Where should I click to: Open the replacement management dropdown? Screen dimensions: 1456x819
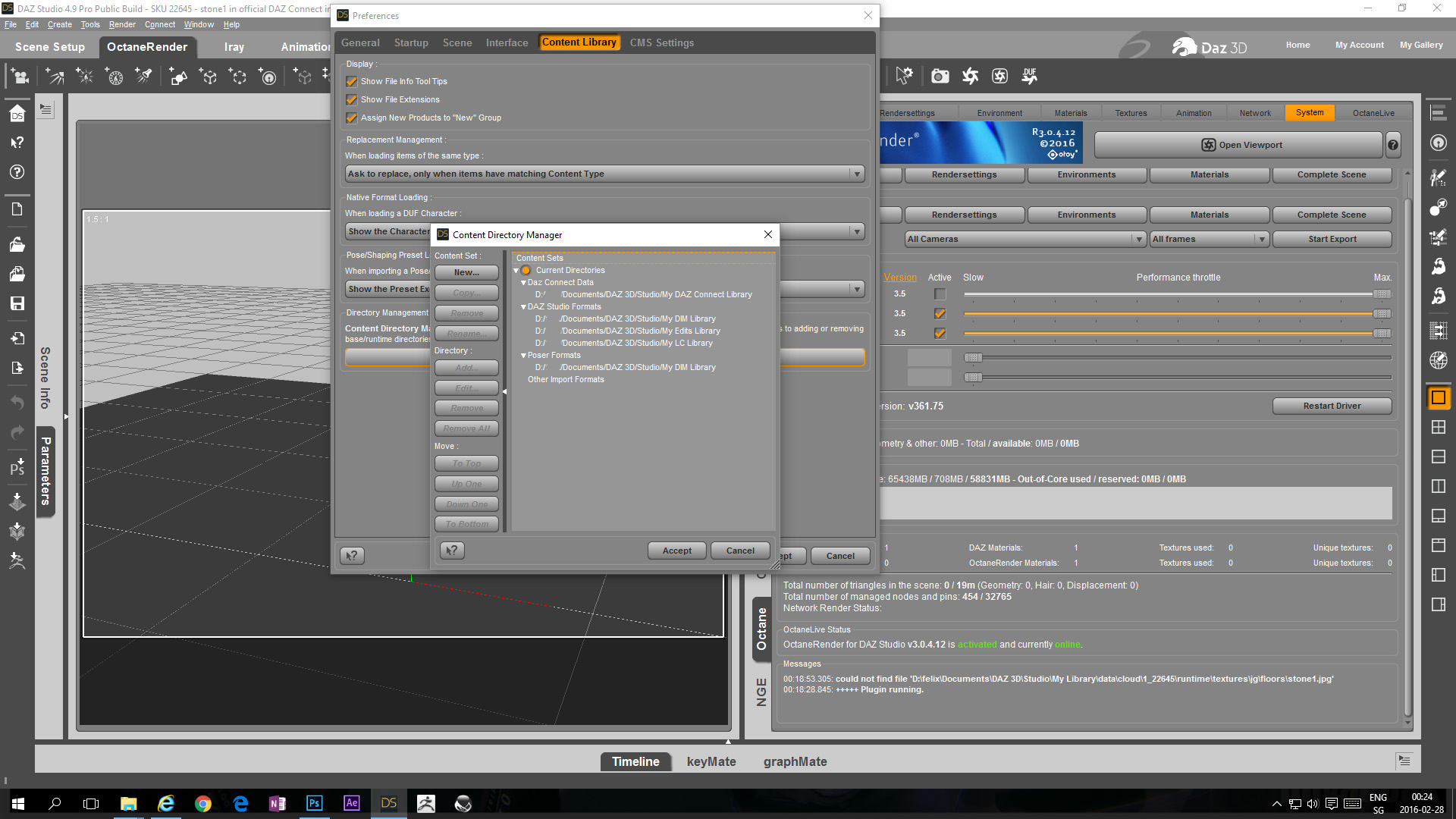pos(604,174)
